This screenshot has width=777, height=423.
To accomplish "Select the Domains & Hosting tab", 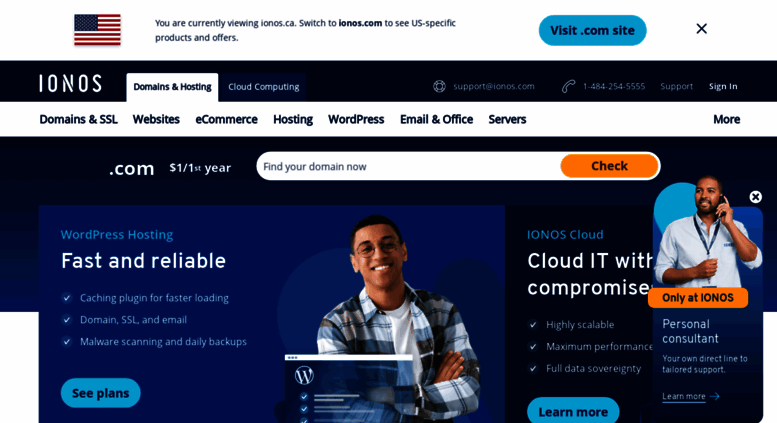I will point(172,87).
